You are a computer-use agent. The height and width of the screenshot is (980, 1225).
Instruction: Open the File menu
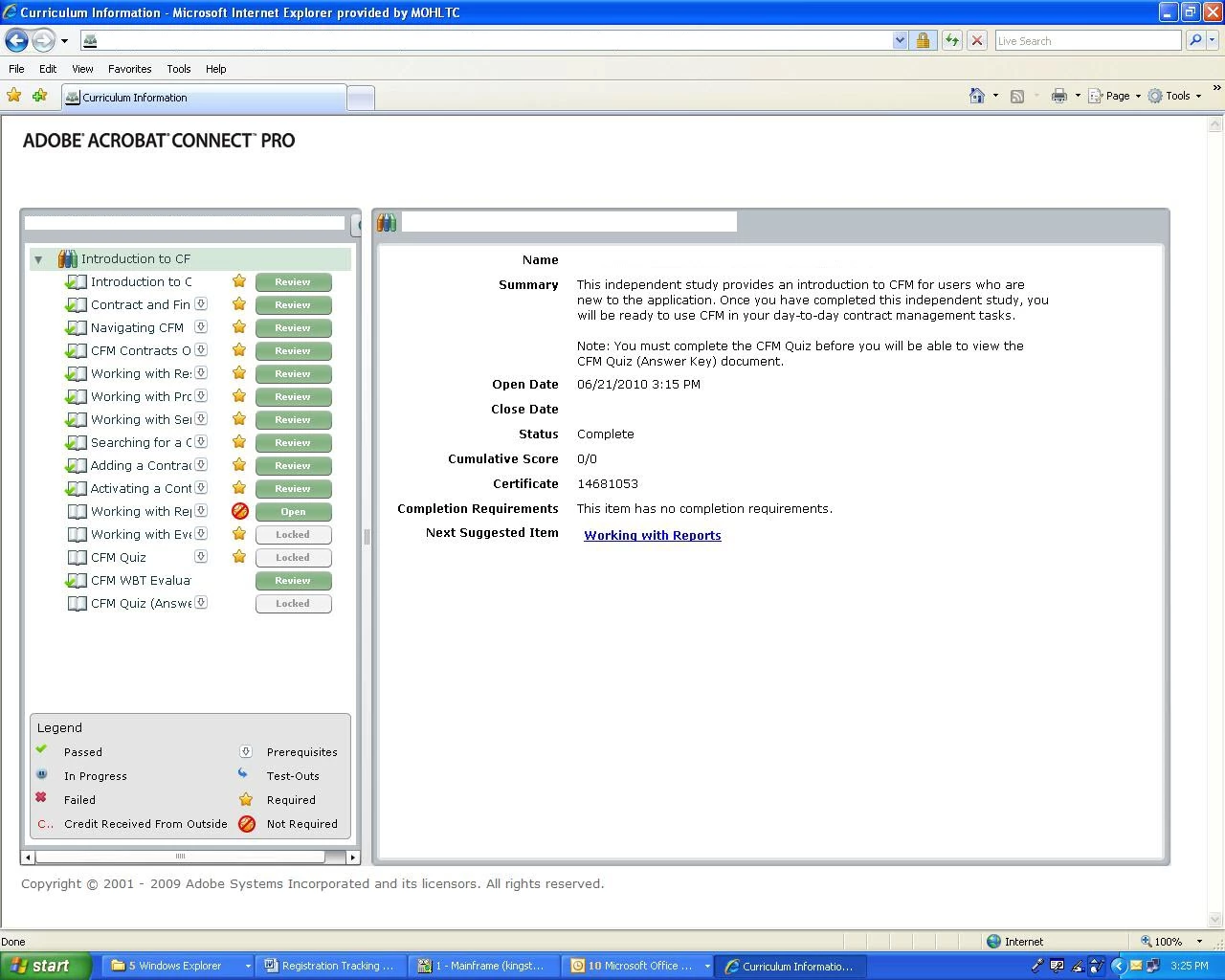16,69
